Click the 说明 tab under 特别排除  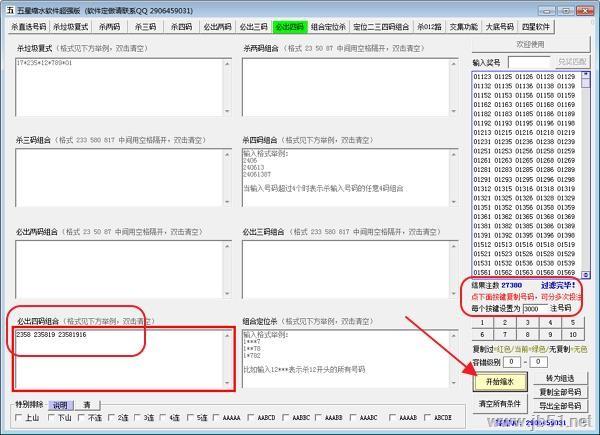pos(58,404)
